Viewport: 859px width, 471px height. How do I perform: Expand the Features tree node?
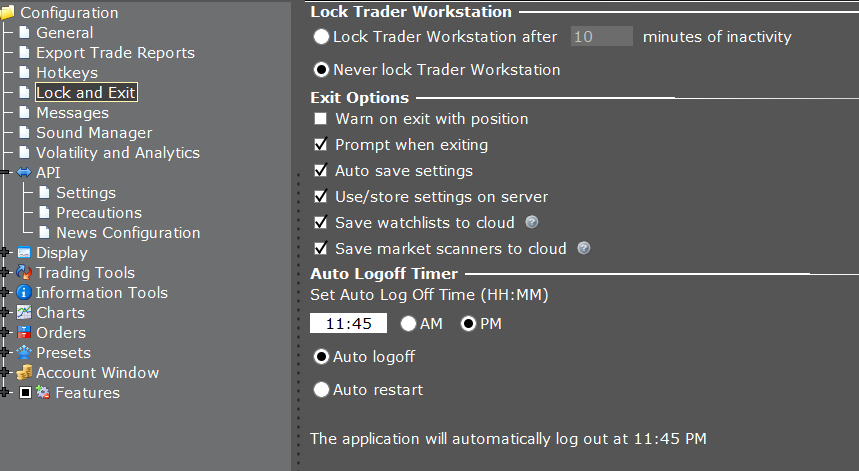[6, 393]
